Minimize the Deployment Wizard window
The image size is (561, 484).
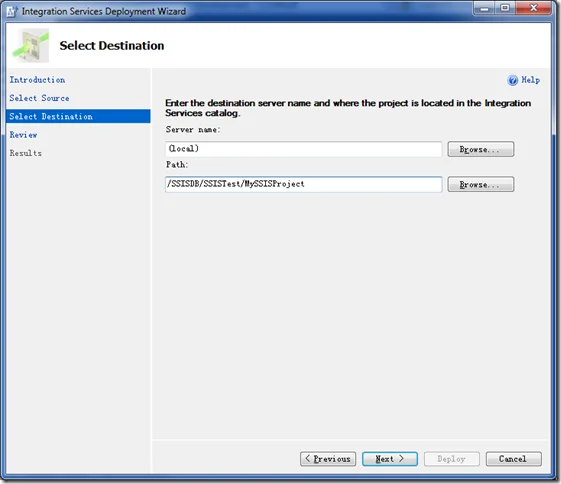tap(484, 8)
